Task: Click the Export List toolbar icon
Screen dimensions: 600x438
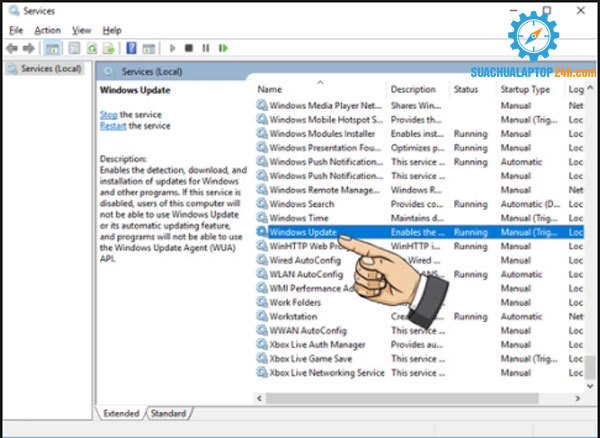Action: pos(109,48)
